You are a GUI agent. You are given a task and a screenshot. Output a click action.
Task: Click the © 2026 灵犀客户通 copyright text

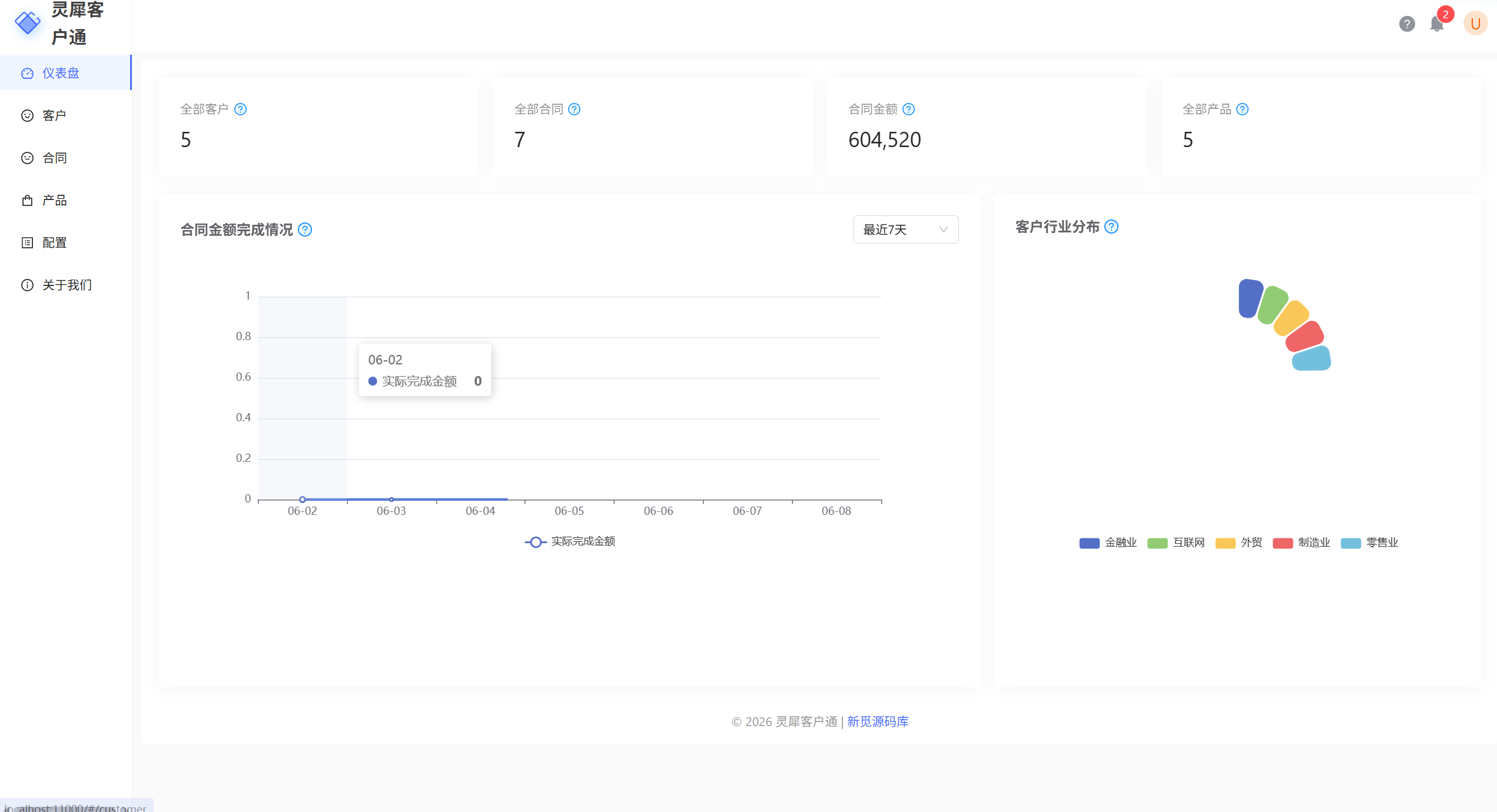coord(784,721)
